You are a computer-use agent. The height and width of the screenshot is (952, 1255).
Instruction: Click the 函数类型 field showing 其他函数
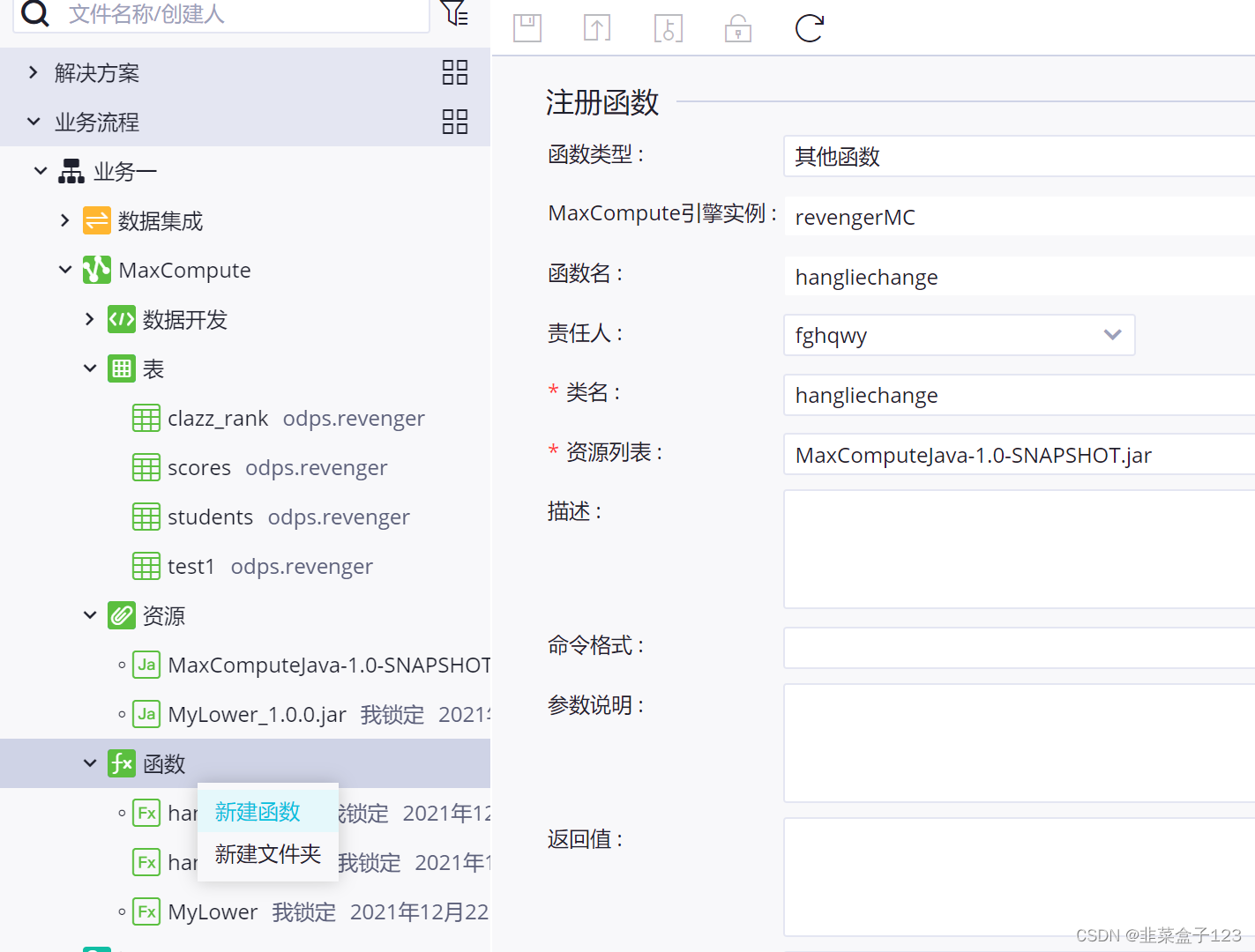[1019, 156]
